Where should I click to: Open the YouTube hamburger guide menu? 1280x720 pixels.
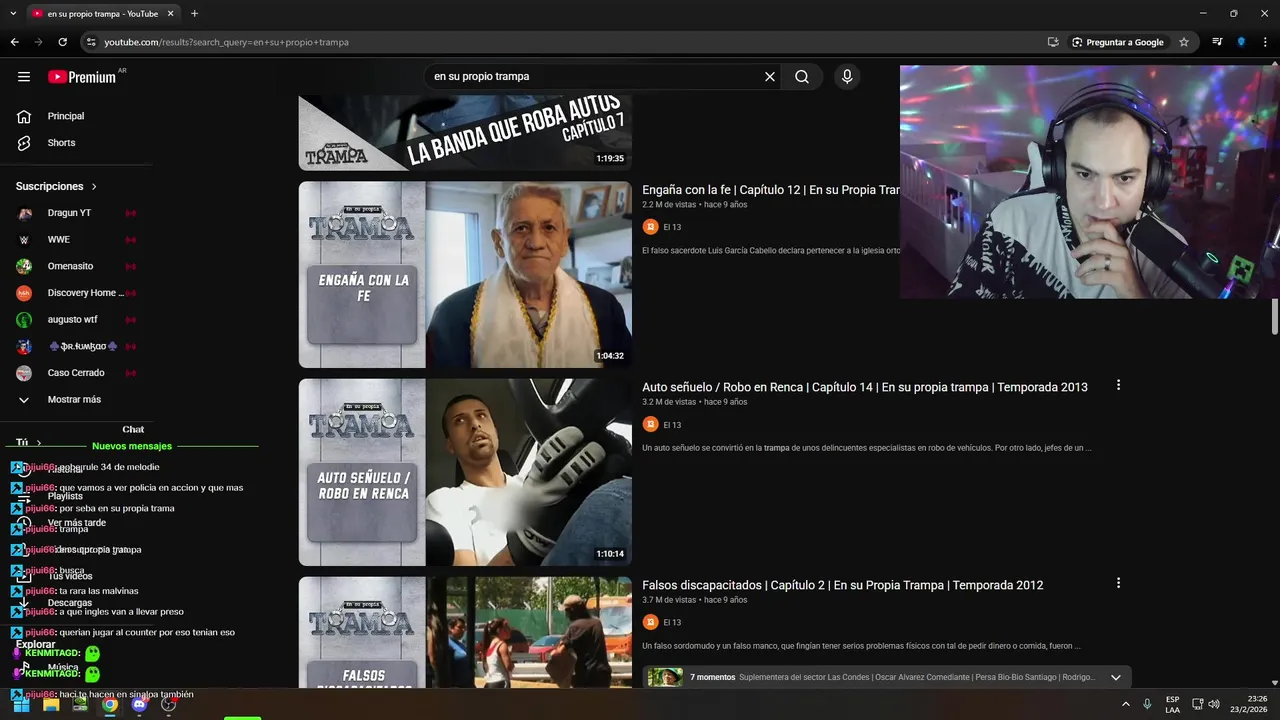coord(24,76)
